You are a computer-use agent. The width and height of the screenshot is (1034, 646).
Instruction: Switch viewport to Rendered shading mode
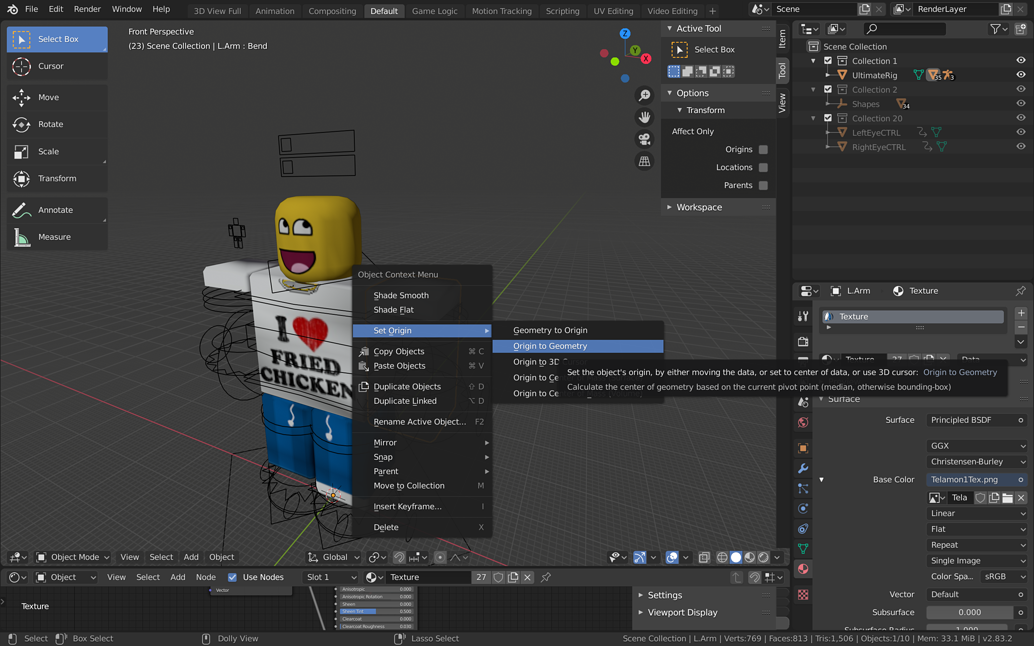(763, 557)
